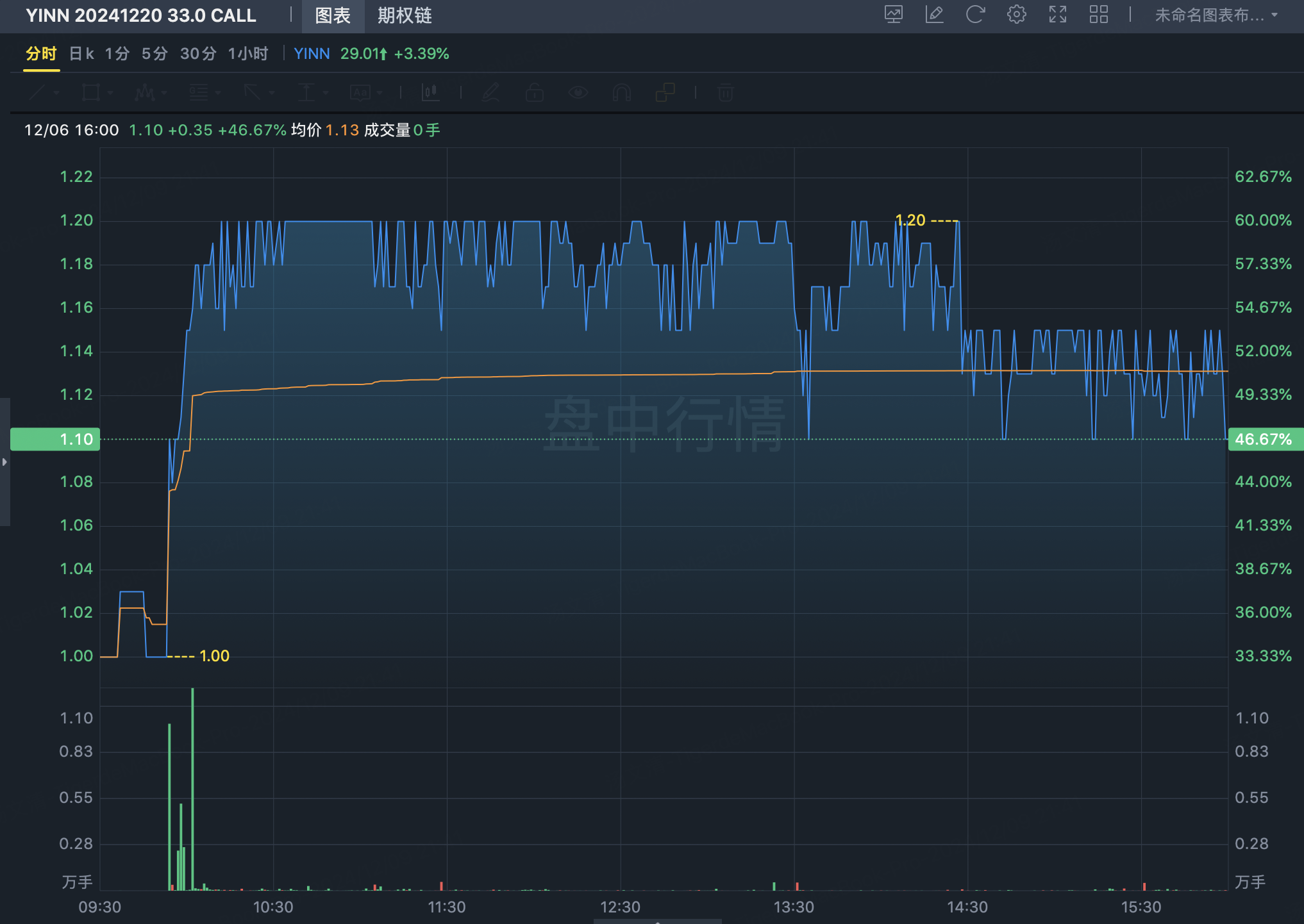The image size is (1304, 924).
Task: Toggle drawings visibility eye icon
Action: (578, 93)
